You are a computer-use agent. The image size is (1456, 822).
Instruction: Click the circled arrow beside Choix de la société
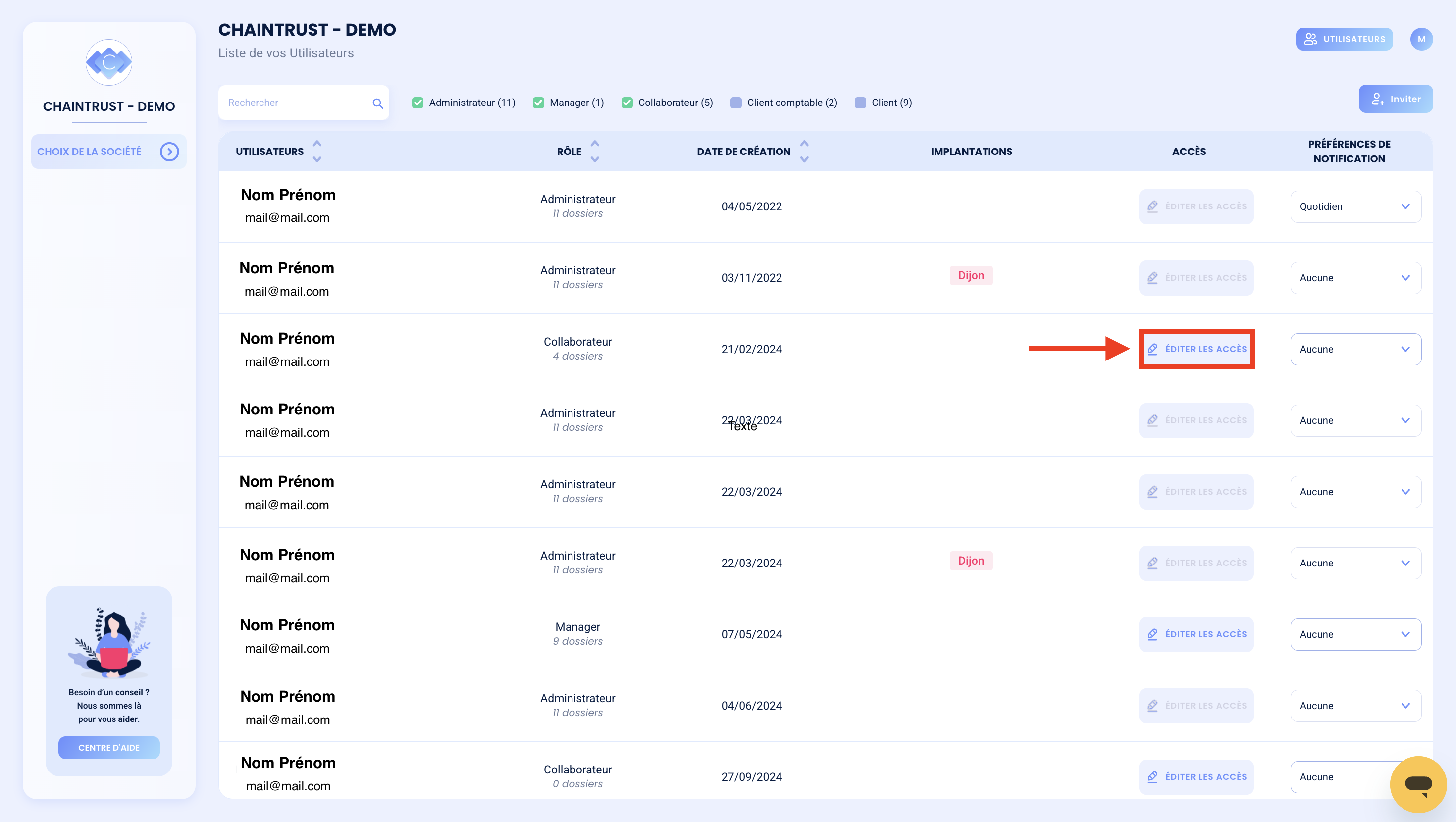pyautogui.click(x=169, y=152)
